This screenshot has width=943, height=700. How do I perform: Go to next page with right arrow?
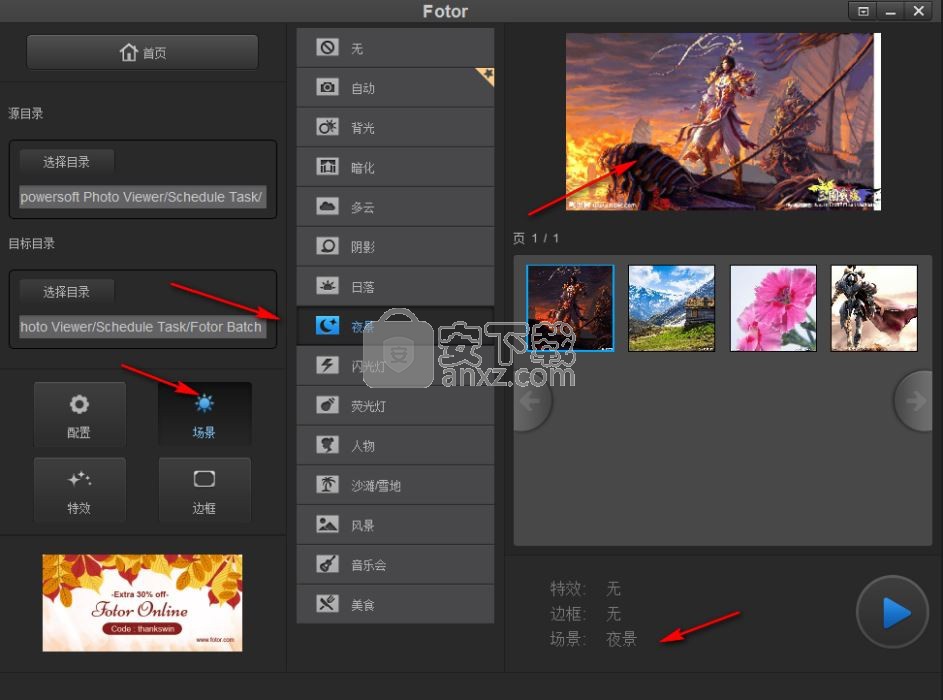point(914,401)
